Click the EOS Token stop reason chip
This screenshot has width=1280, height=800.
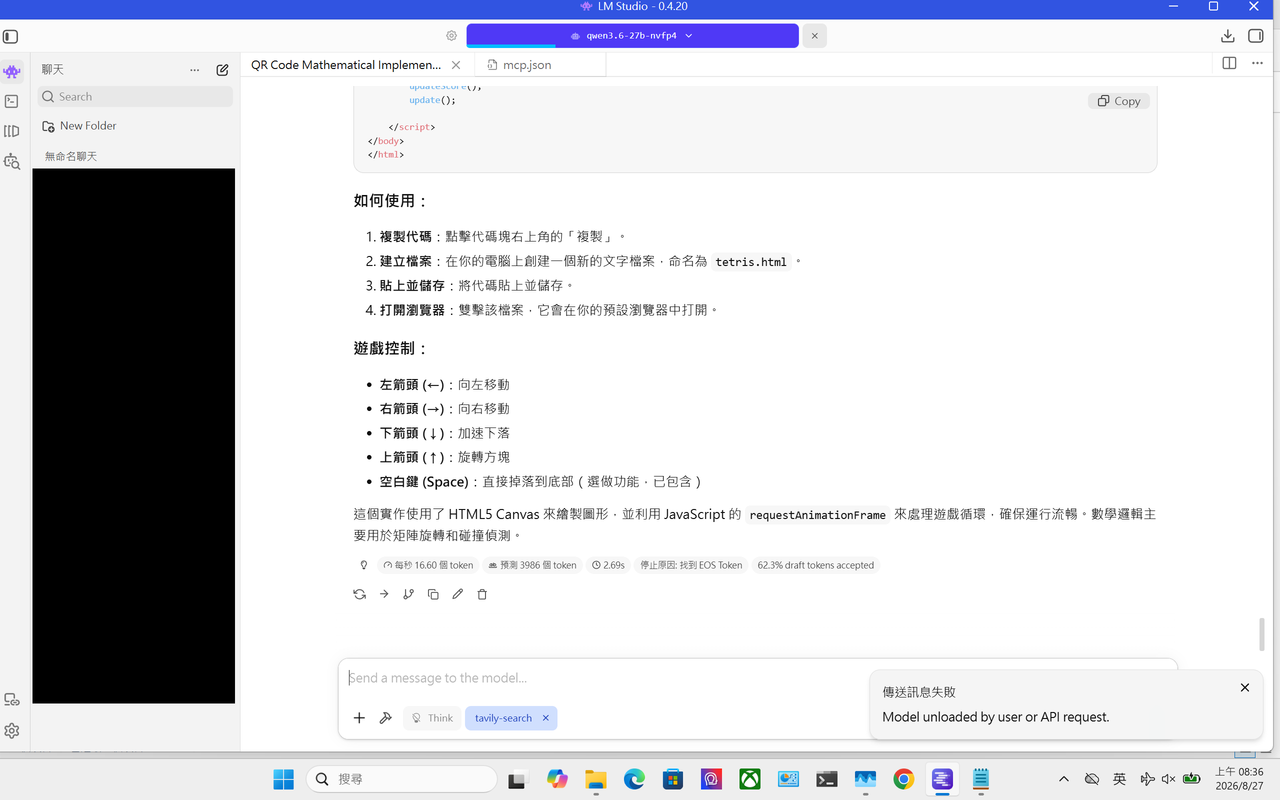pos(691,565)
